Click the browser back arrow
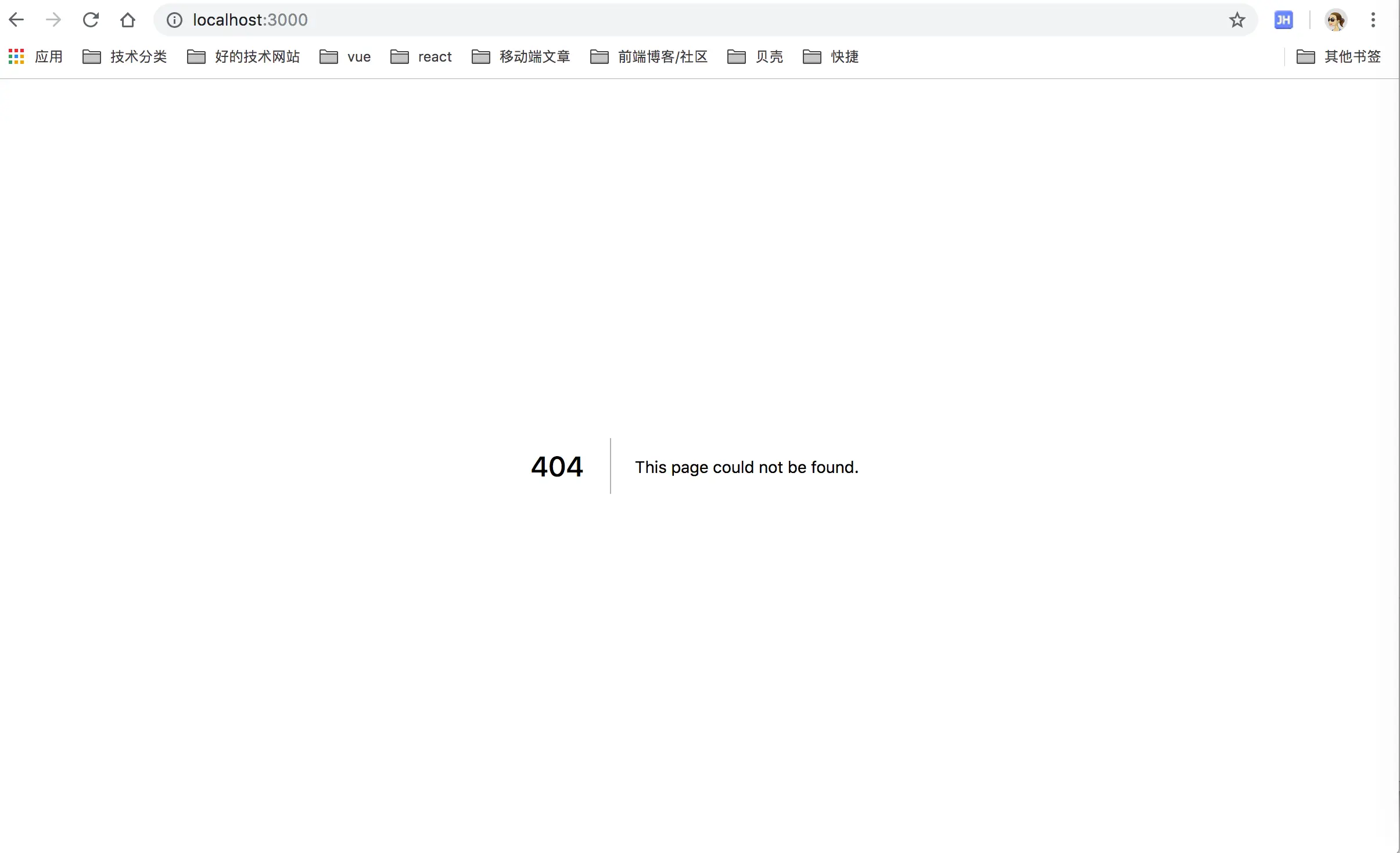Viewport: 1400px width, 853px height. coord(16,20)
